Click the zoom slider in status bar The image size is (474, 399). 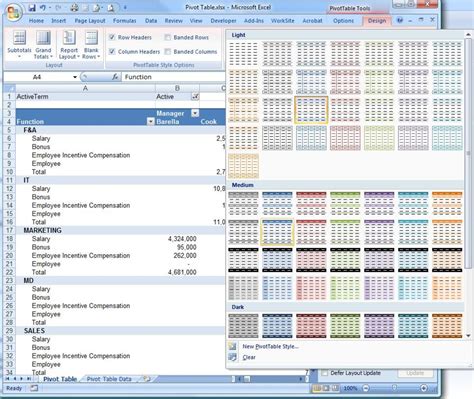395,388
